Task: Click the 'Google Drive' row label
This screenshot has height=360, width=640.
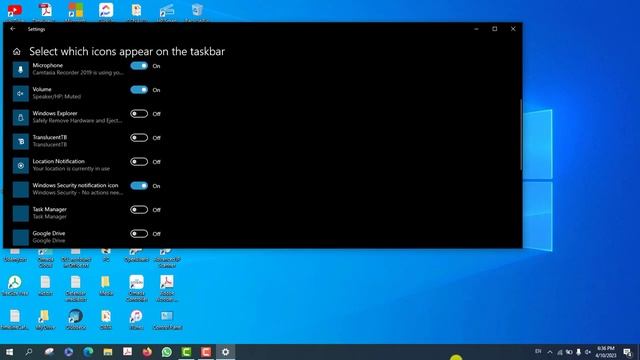Action: click(x=49, y=233)
